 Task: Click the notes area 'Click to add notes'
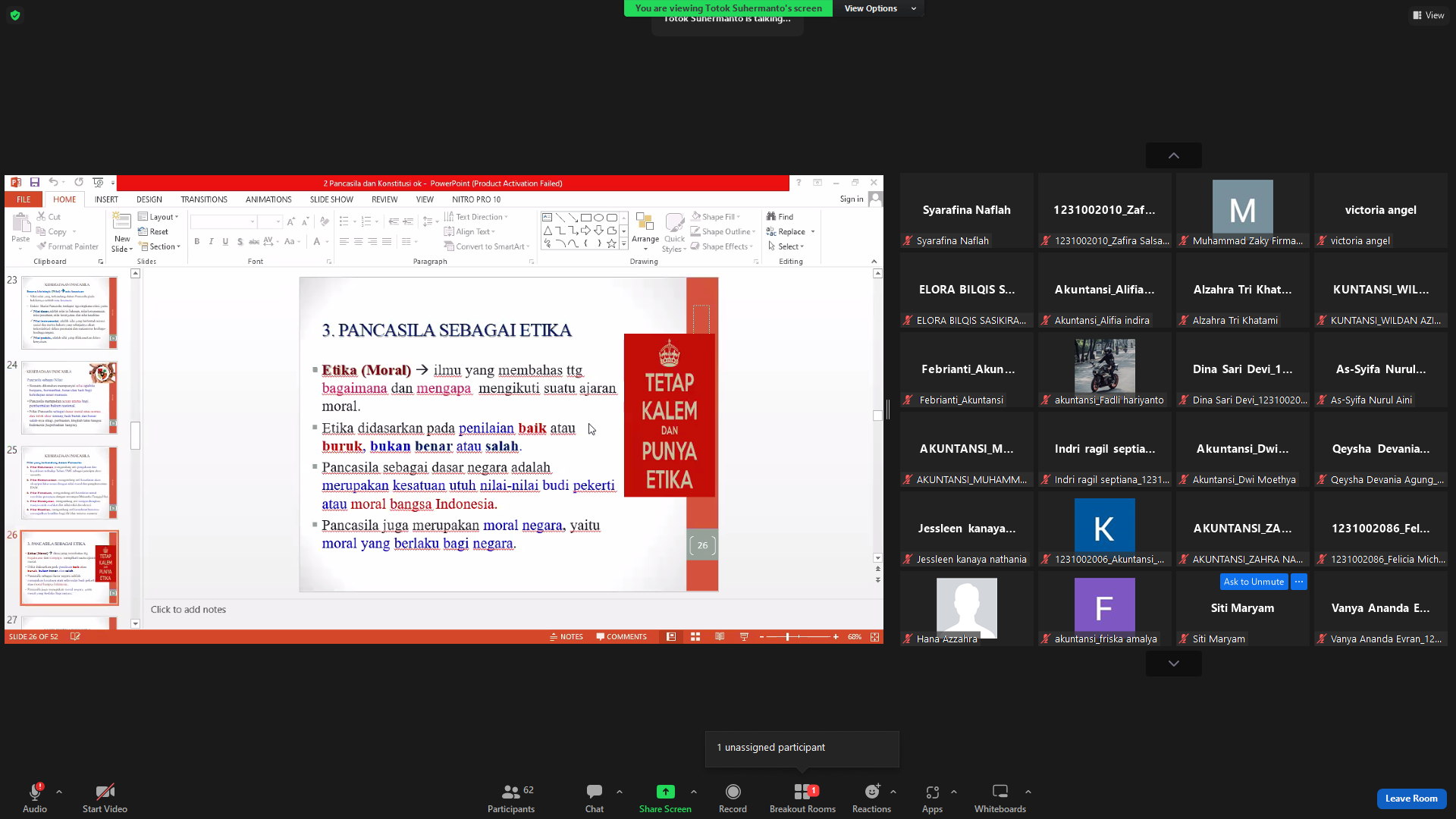coord(188,610)
